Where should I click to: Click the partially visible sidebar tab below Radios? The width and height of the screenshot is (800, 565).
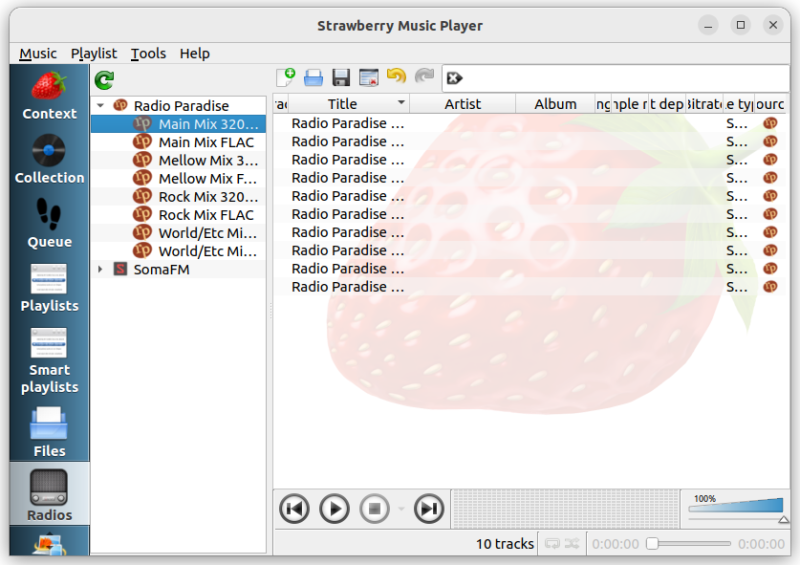(x=49, y=542)
